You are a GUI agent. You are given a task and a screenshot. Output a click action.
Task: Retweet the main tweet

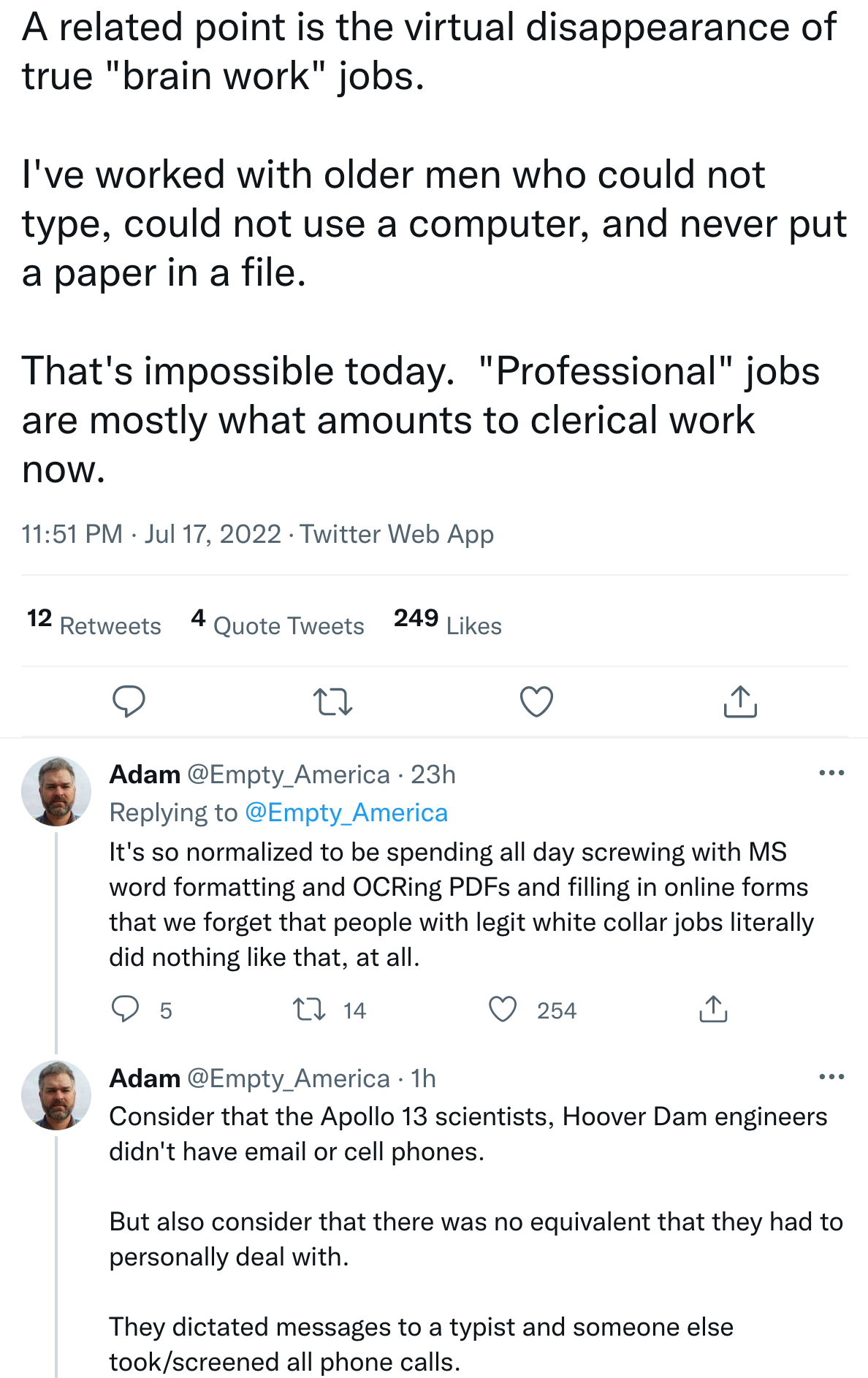tap(332, 701)
